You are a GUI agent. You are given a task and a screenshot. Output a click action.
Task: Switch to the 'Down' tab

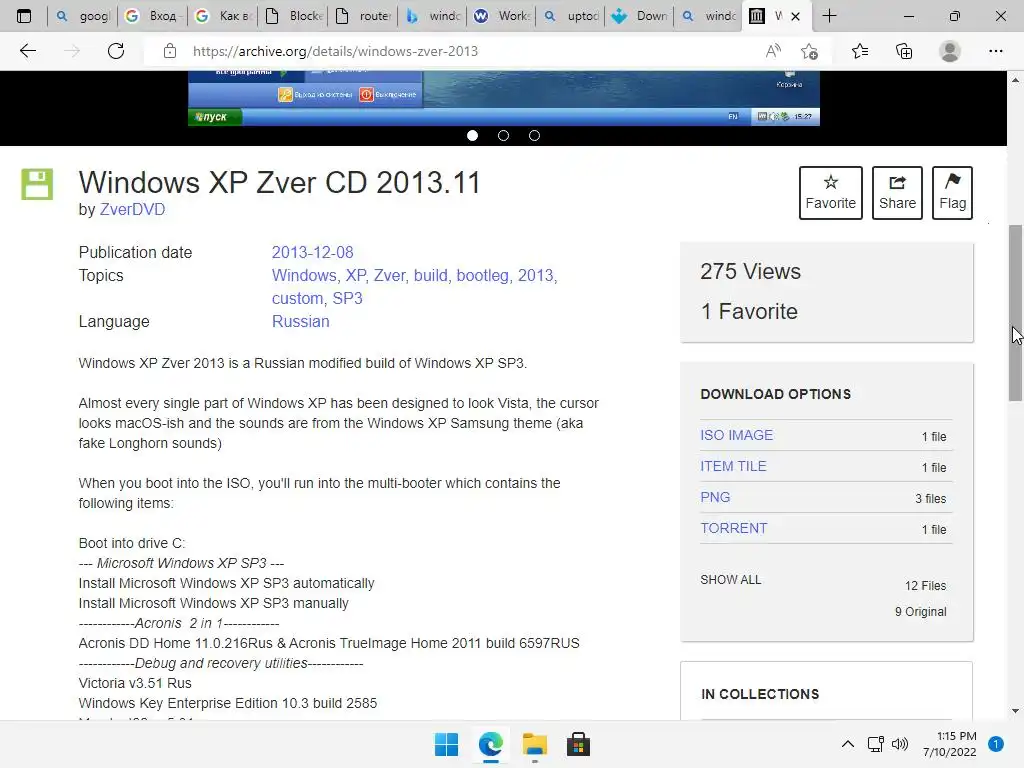[641, 16]
